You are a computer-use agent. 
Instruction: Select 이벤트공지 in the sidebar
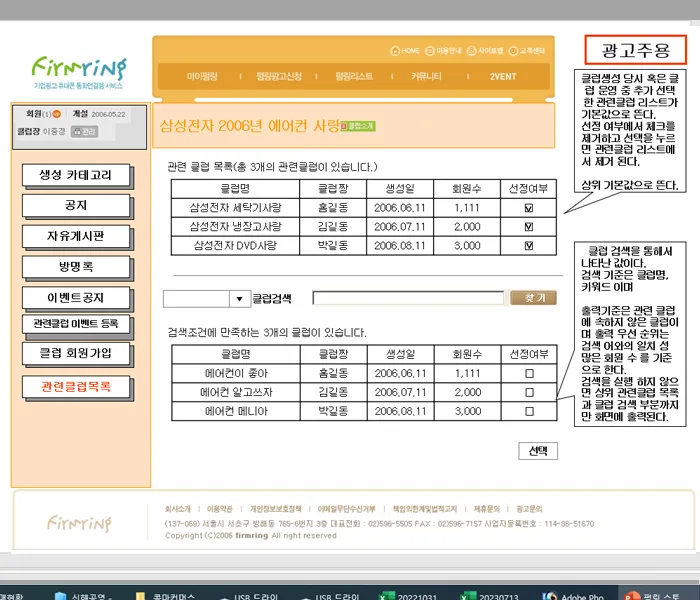point(76,298)
